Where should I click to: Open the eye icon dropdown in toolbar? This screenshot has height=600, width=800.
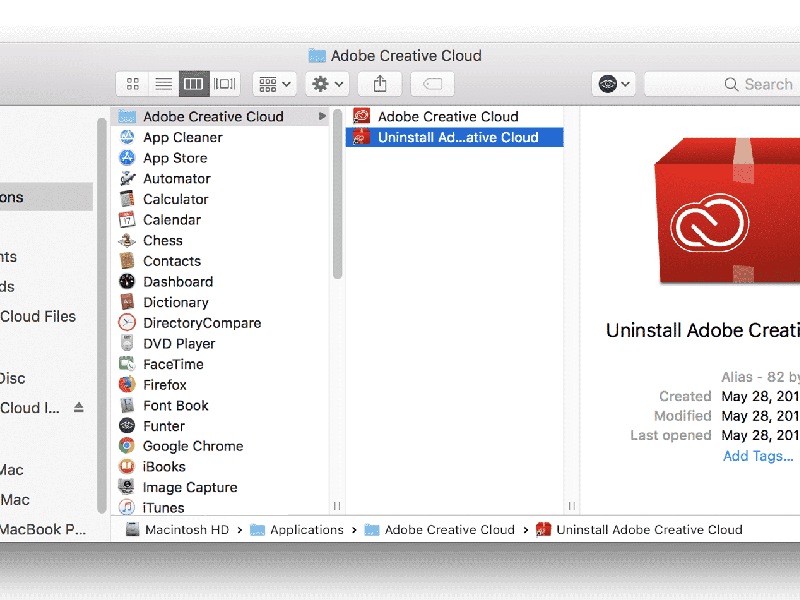click(x=614, y=84)
